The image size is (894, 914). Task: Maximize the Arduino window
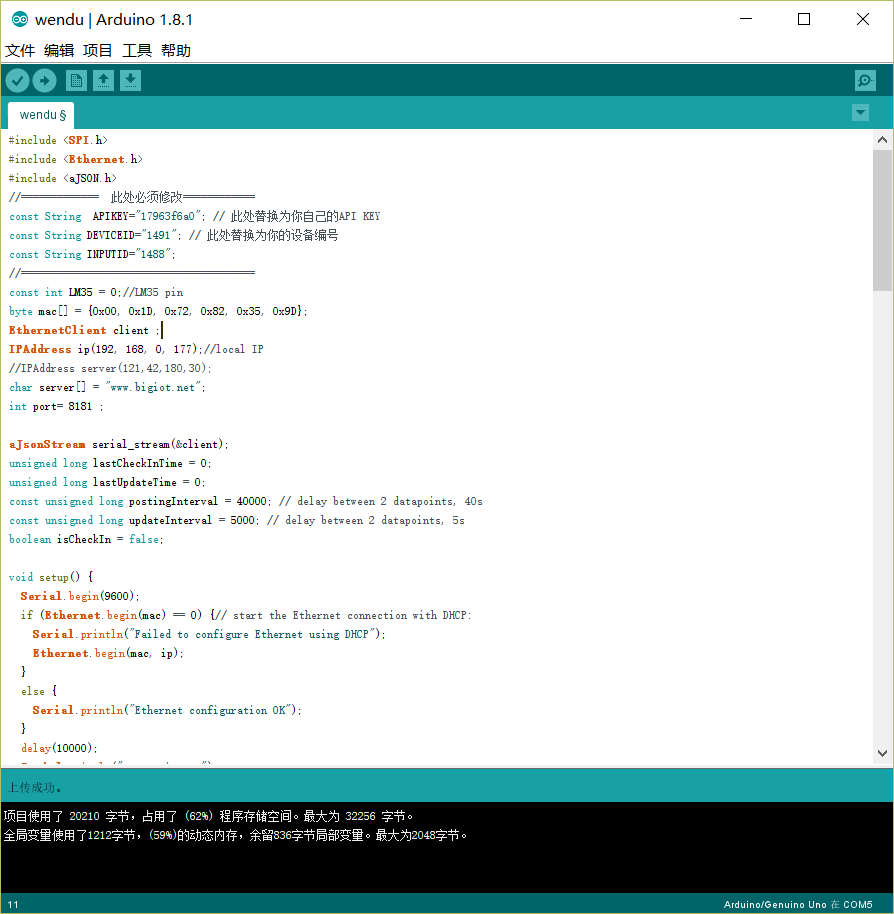804,19
